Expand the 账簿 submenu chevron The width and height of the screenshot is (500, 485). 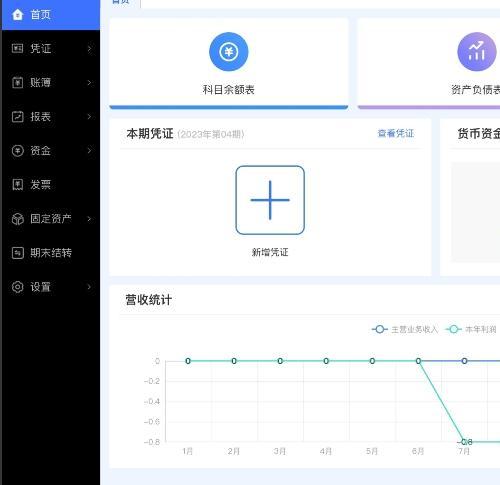[x=89, y=83]
